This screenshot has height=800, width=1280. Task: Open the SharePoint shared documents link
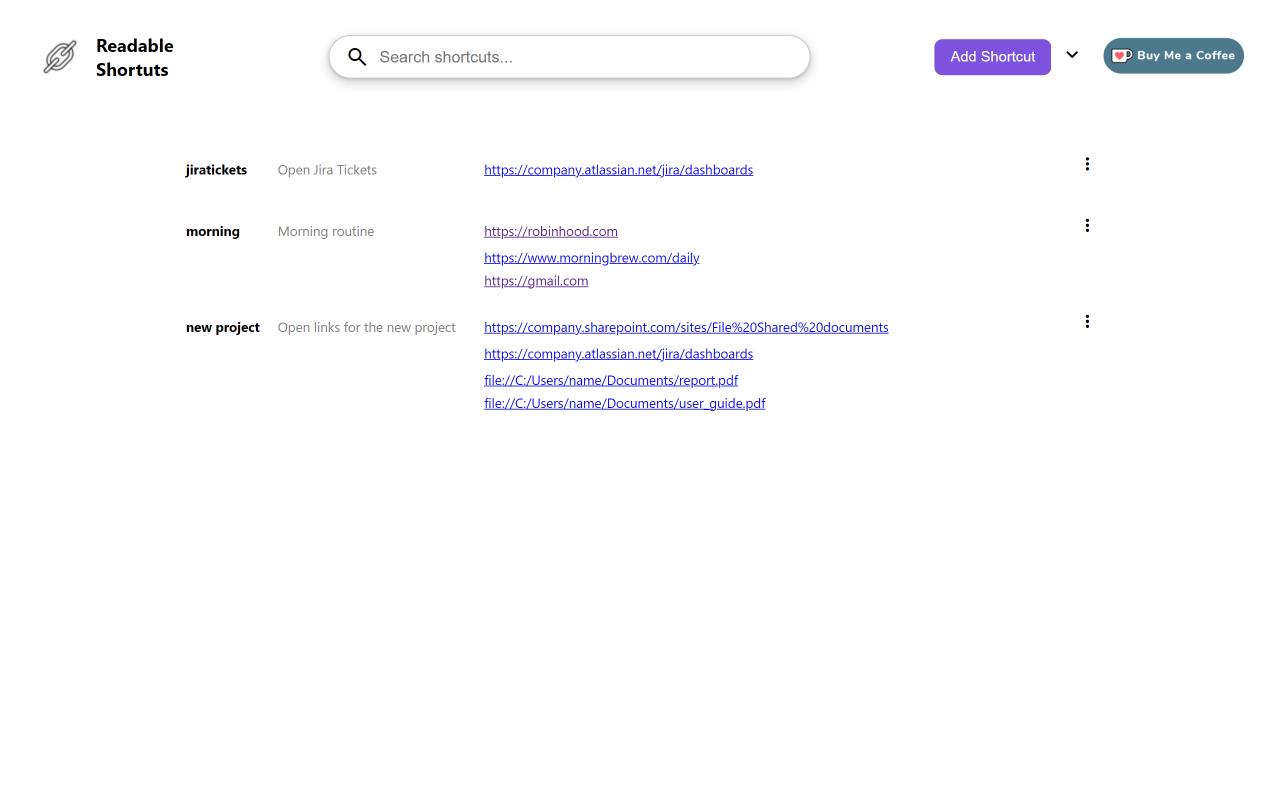(686, 327)
